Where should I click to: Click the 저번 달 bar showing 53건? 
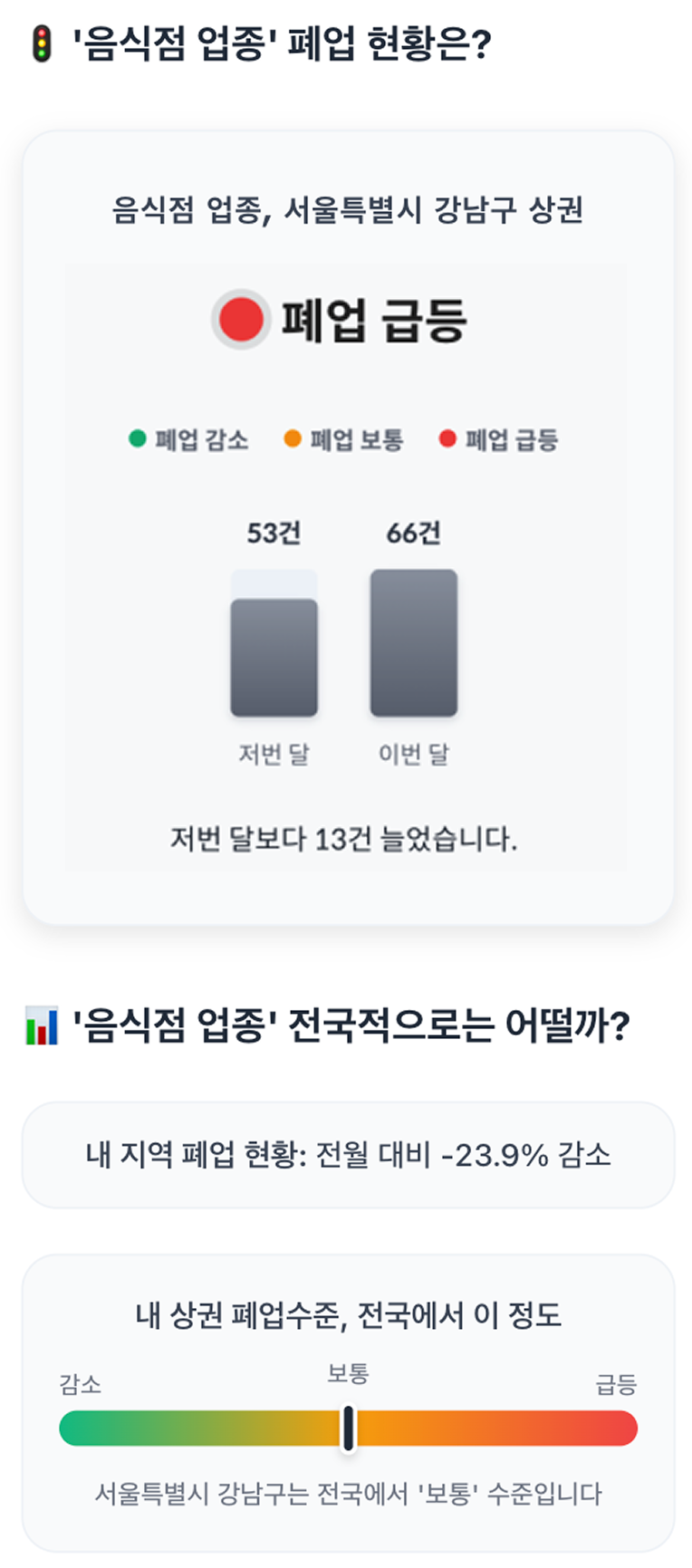coord(274,657)
